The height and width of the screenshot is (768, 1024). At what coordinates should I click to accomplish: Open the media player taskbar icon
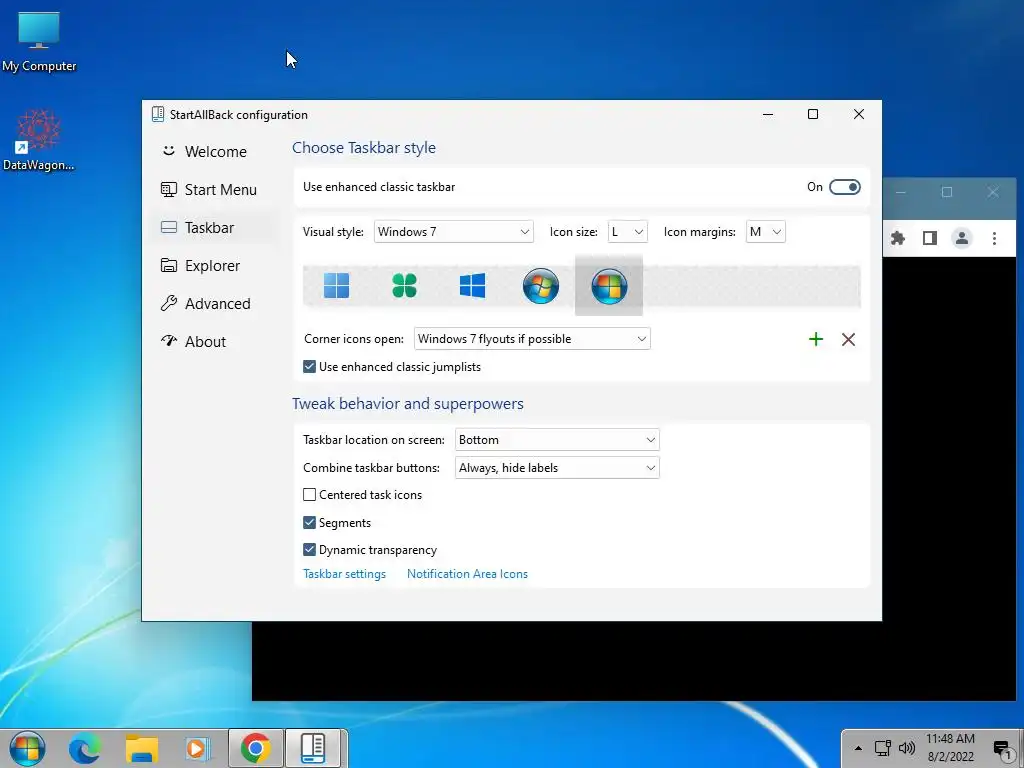tap(198, 748)
